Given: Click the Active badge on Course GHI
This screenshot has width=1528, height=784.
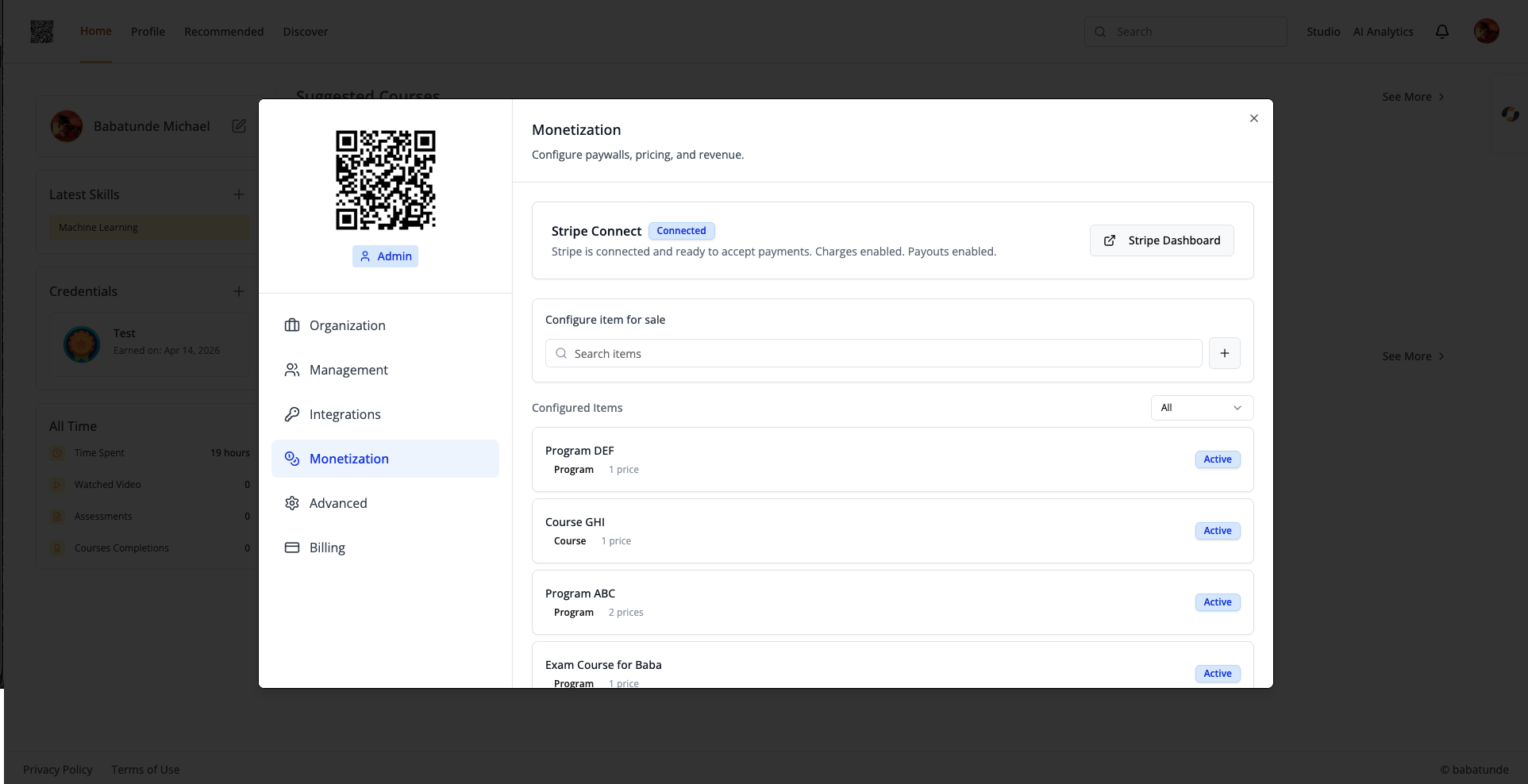Looking at the screenshot, I should click(x=1218, y=531).
